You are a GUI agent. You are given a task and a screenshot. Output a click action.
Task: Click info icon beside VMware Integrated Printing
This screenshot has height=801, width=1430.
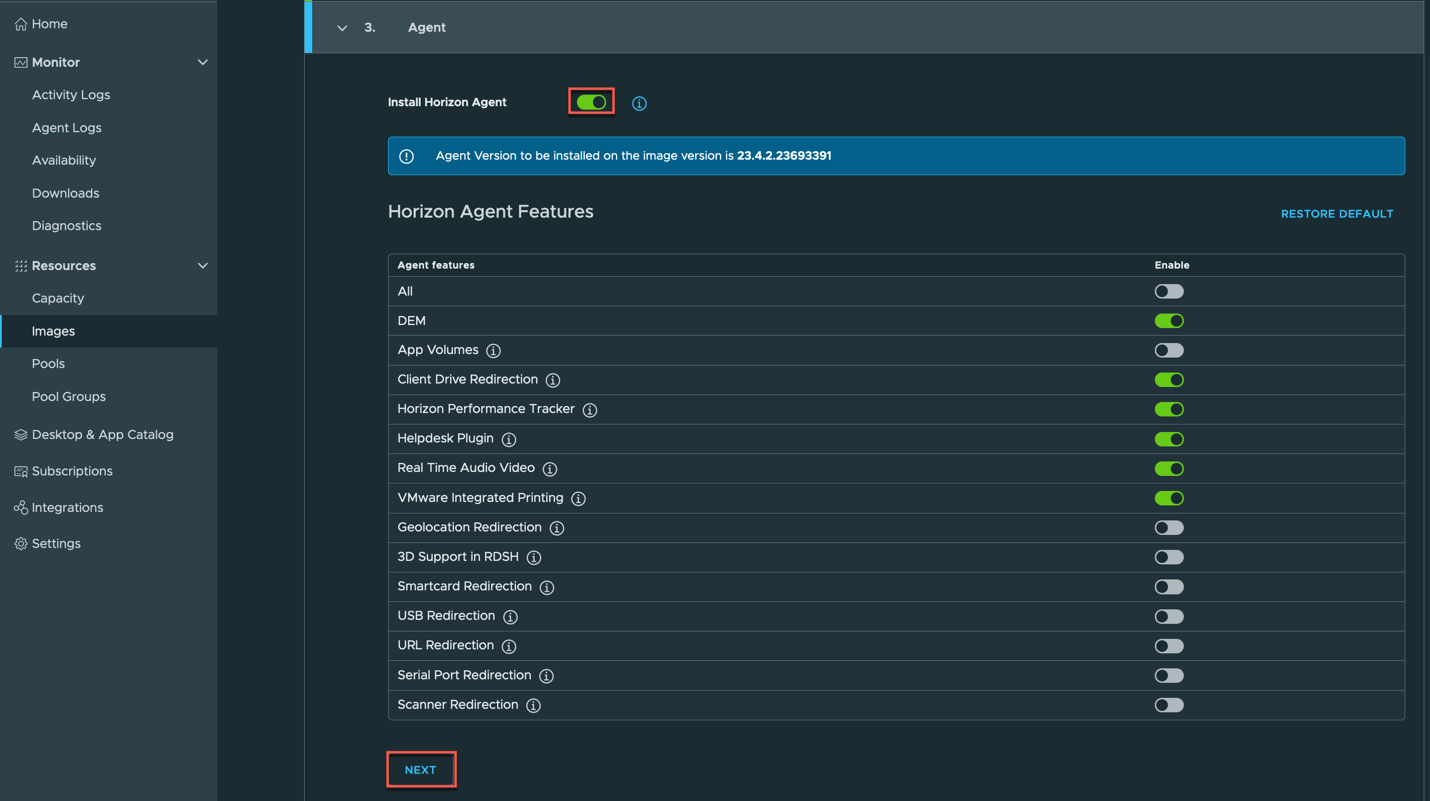(x=578, y=498)
